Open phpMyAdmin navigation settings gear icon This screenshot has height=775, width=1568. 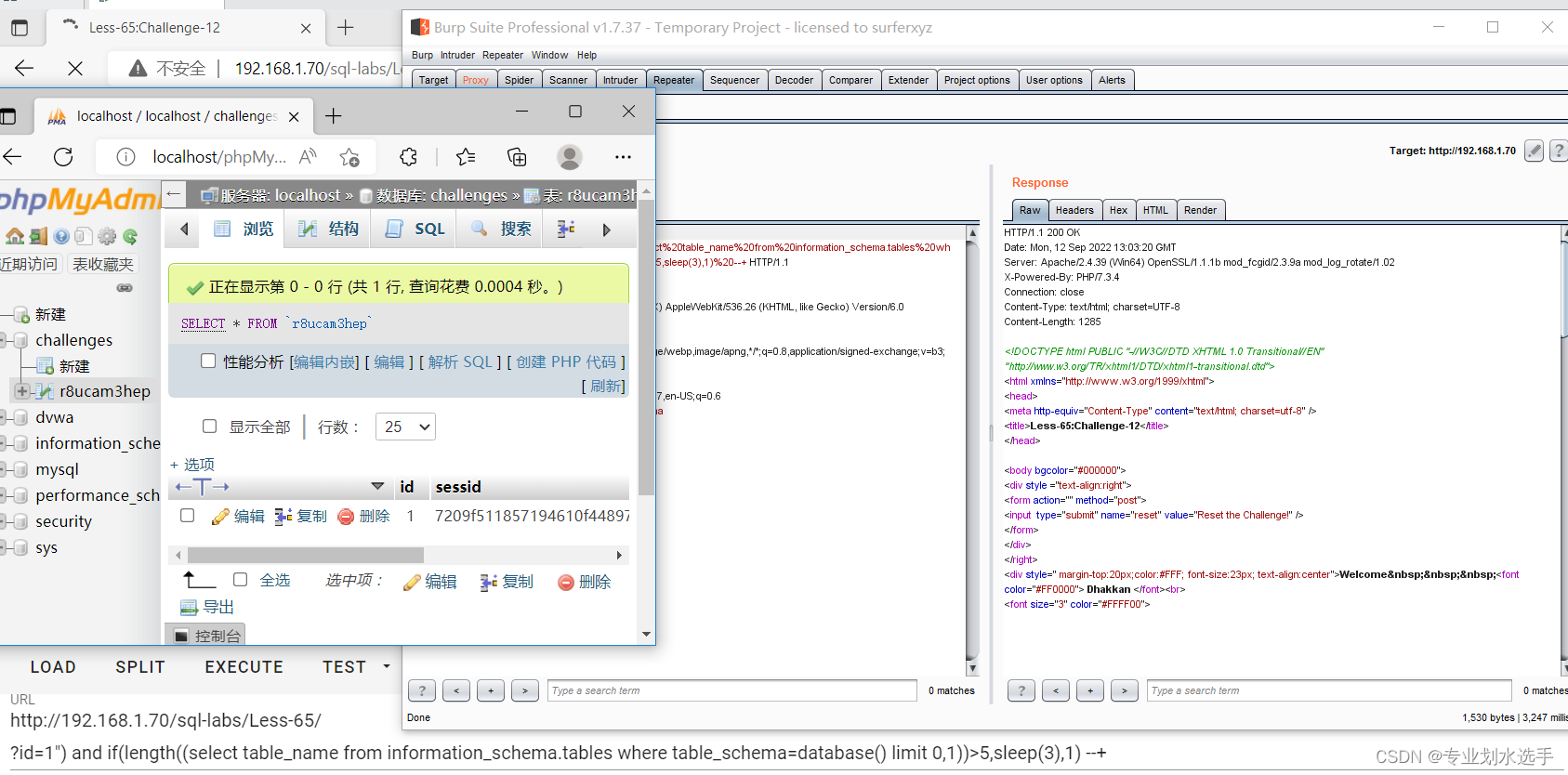tap(107, 236)
